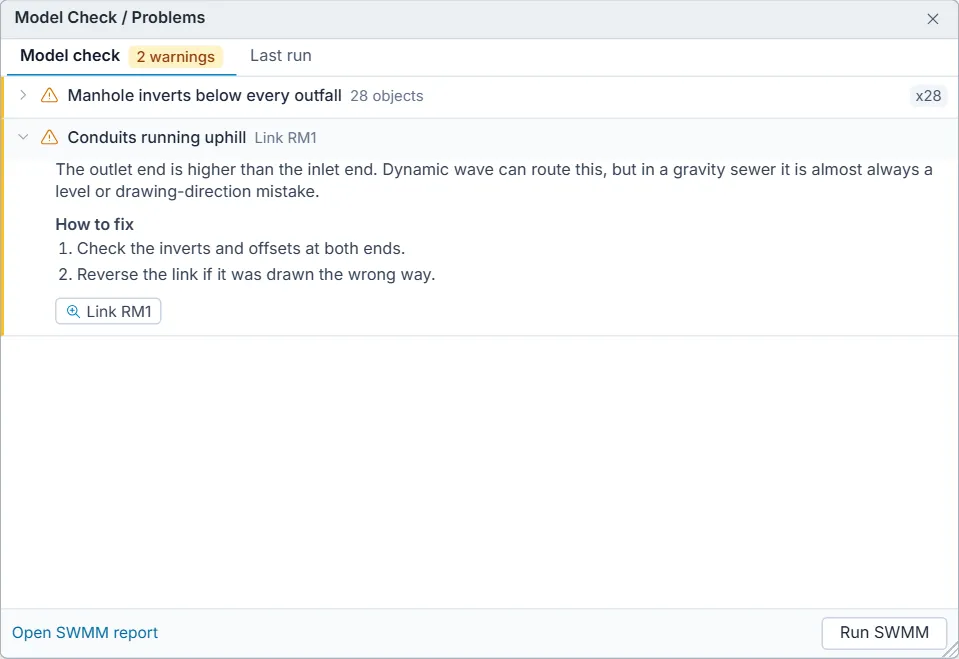Select the Model check tab
The width and height of the screenshot is (959, 659).
coord(70,56)
